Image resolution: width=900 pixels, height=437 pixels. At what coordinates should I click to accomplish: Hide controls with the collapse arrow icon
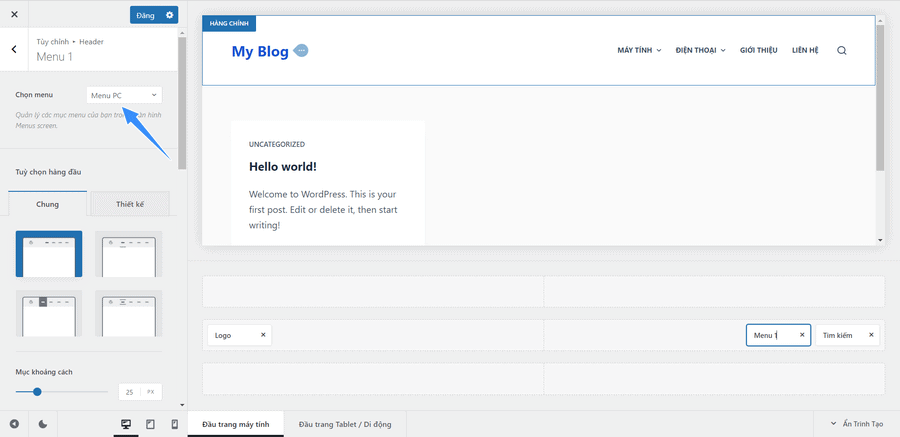pos(14,424)
